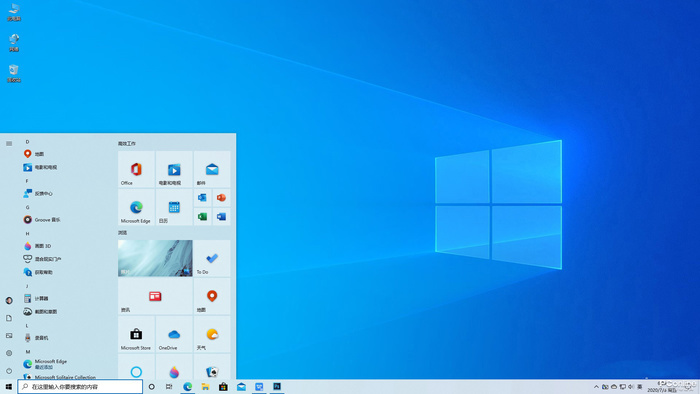Open Photoshop from the taskbar
700x394 pixels.
tap(277, 386)
